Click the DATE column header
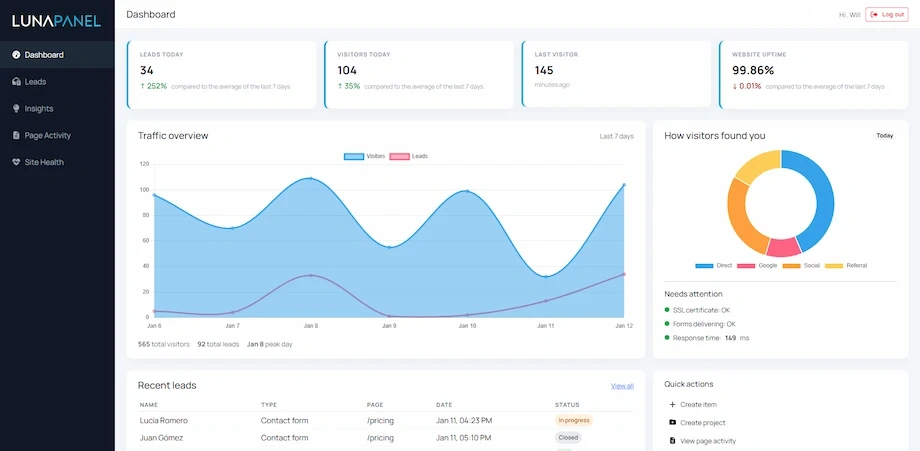This screenshot has height=451, width=920. pos(445,405)
